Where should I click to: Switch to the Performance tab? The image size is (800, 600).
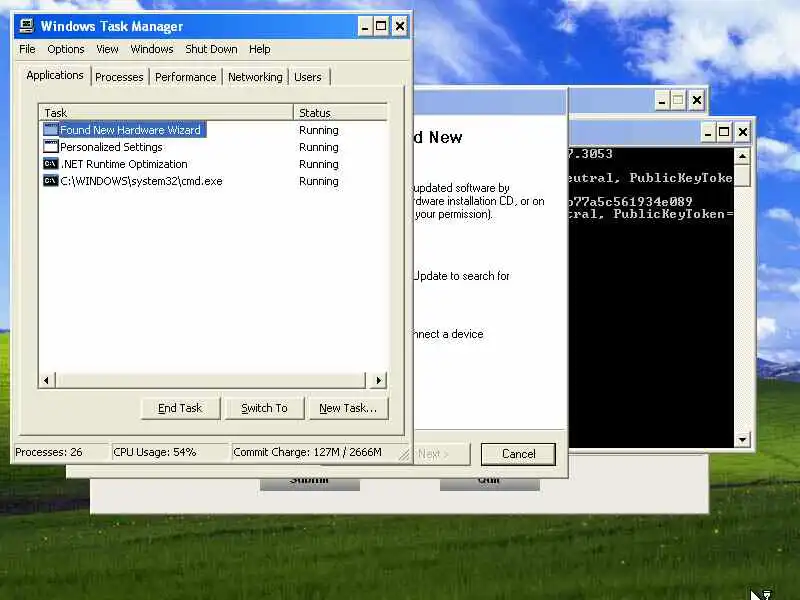(186, 77)
